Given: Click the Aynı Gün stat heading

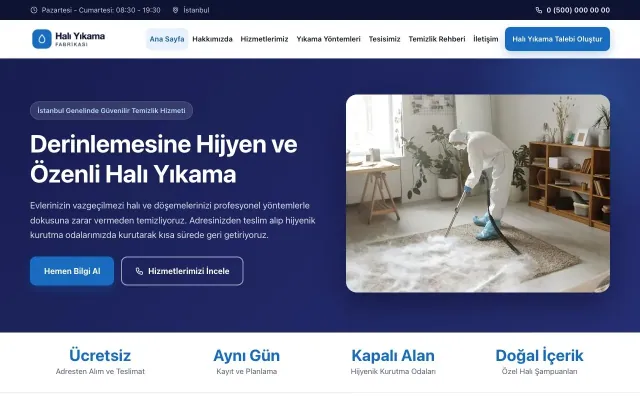Looking at the screenshot, I should tap(247, 356).
